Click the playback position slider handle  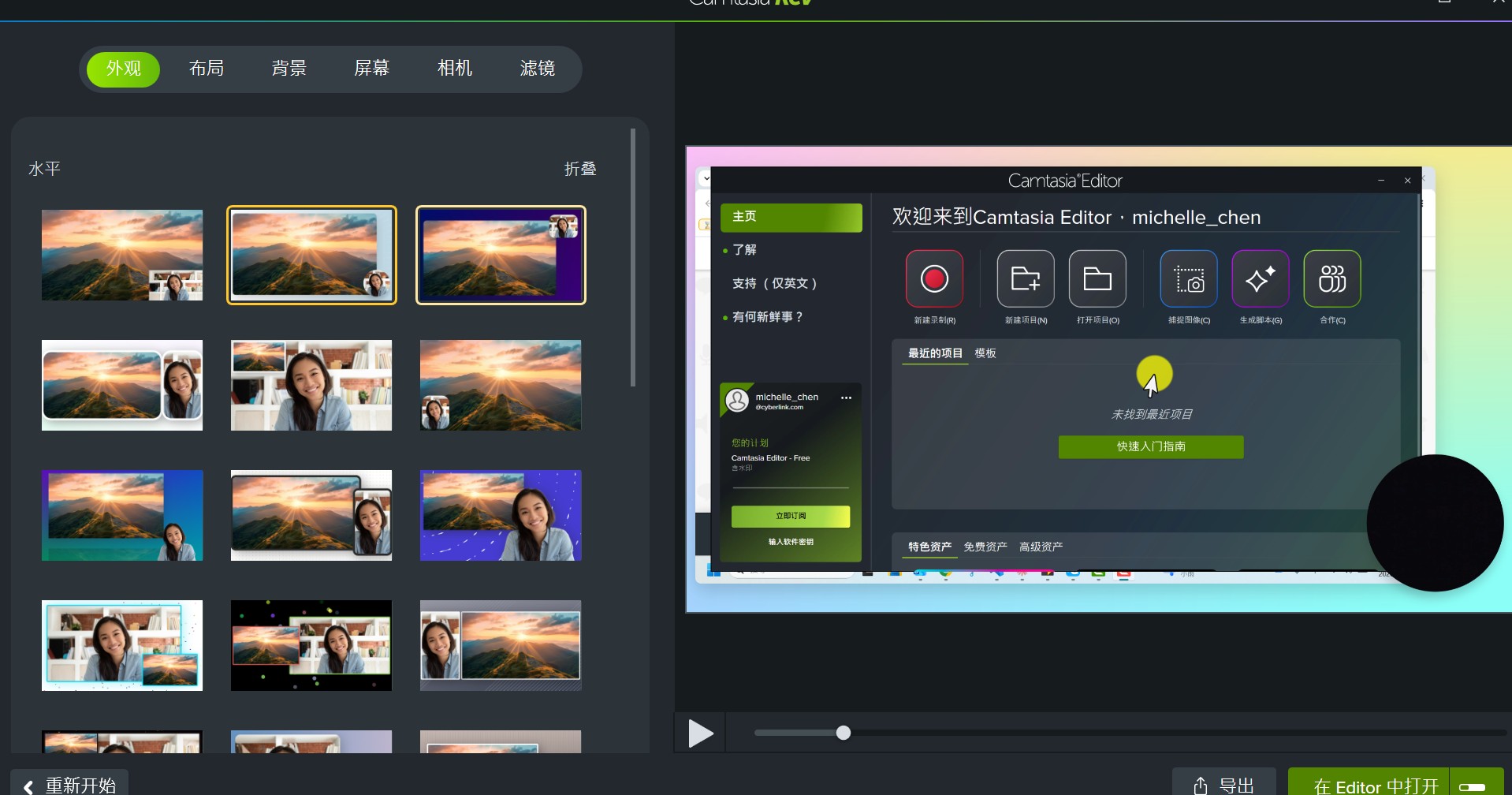(x=844, y=733)
